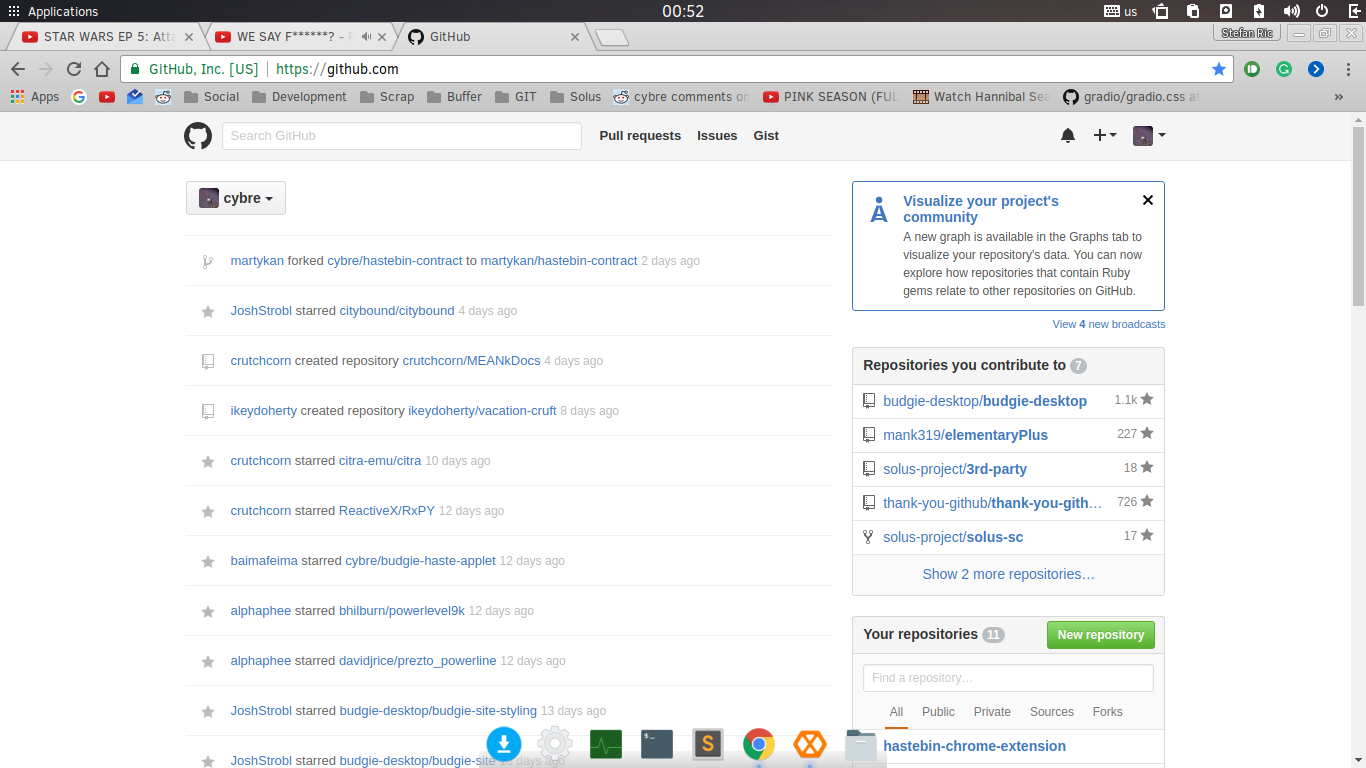Open the Solus bookmarks folder

pyautogui.click(x=575, y=97)
